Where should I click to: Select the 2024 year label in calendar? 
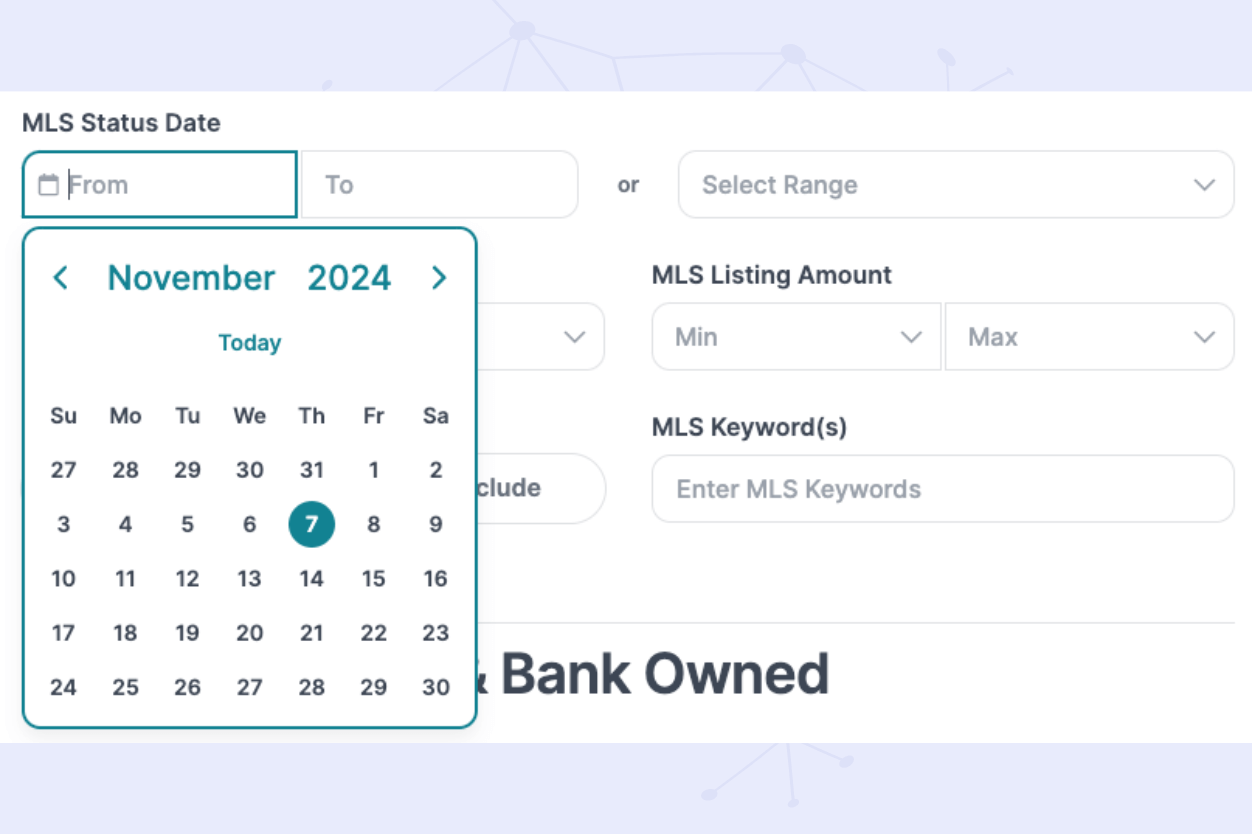(x=349, y=278)
